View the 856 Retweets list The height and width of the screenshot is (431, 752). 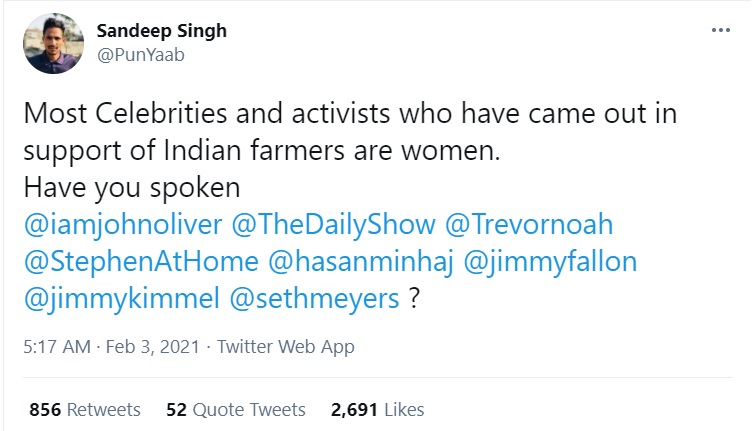point(85,409)
